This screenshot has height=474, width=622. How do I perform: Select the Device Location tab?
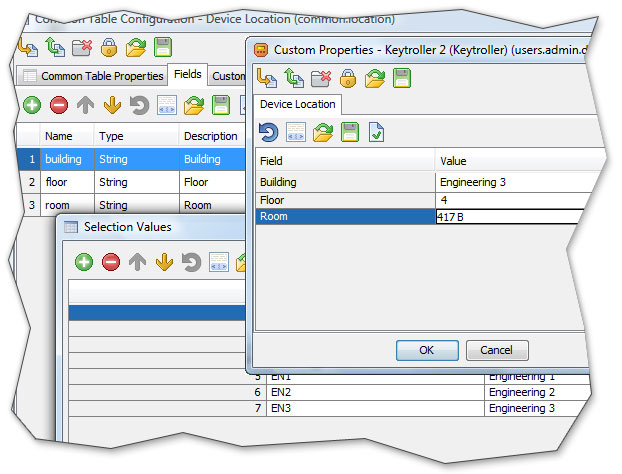pyautogui.click(x=298, y=104)
